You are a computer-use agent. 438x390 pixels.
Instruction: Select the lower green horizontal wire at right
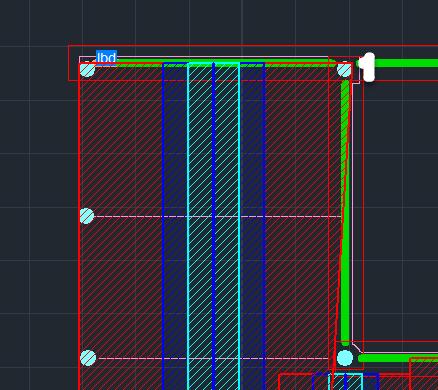(x=398, y=358)
